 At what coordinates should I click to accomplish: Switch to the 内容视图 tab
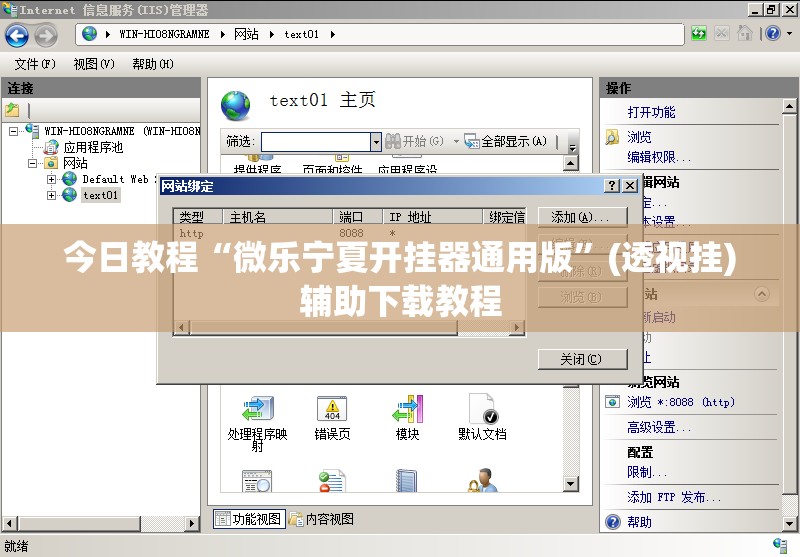pyautogui.click(x=321, y=519)
